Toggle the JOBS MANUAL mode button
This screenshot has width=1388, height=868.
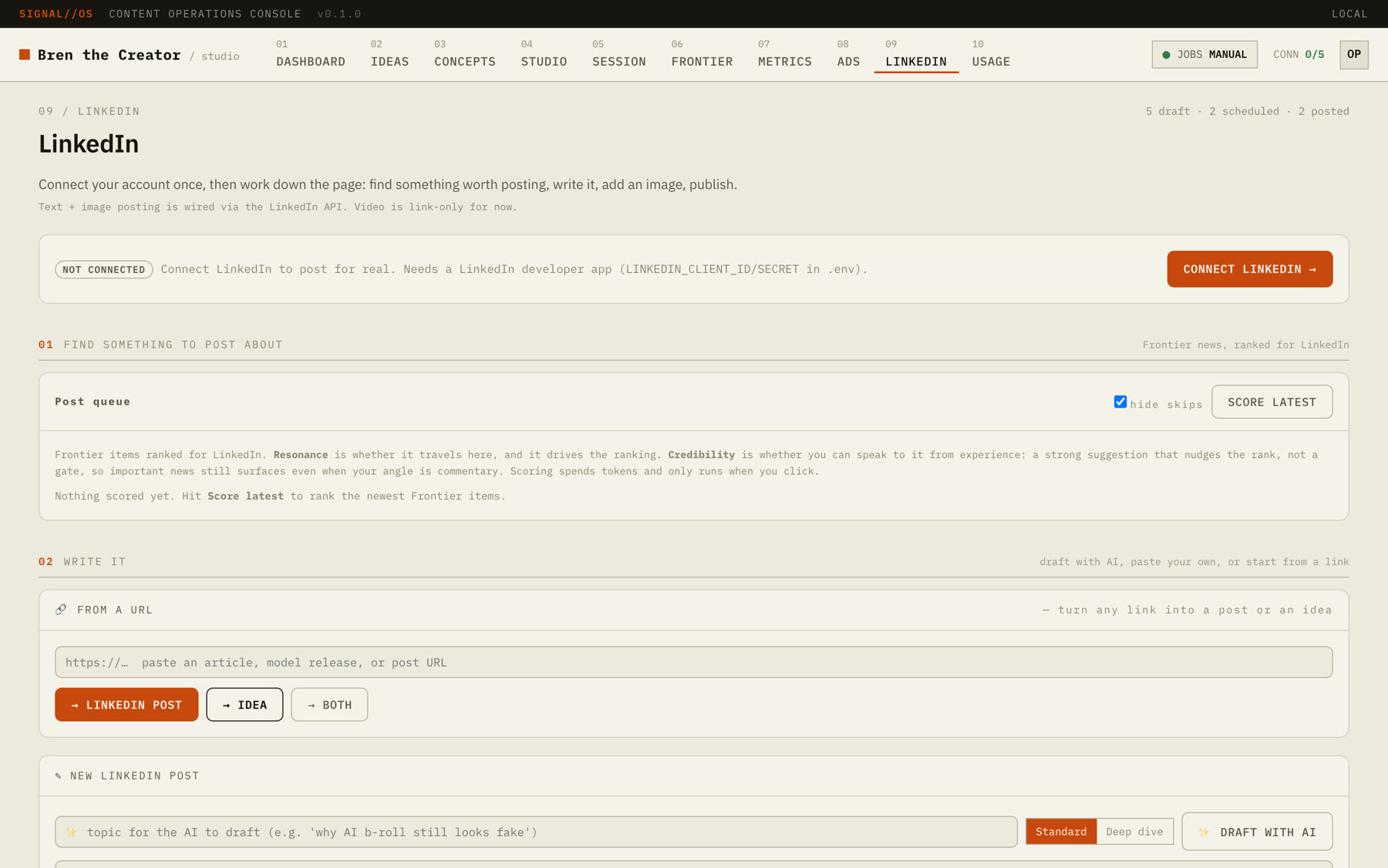tap(1204, 55)
